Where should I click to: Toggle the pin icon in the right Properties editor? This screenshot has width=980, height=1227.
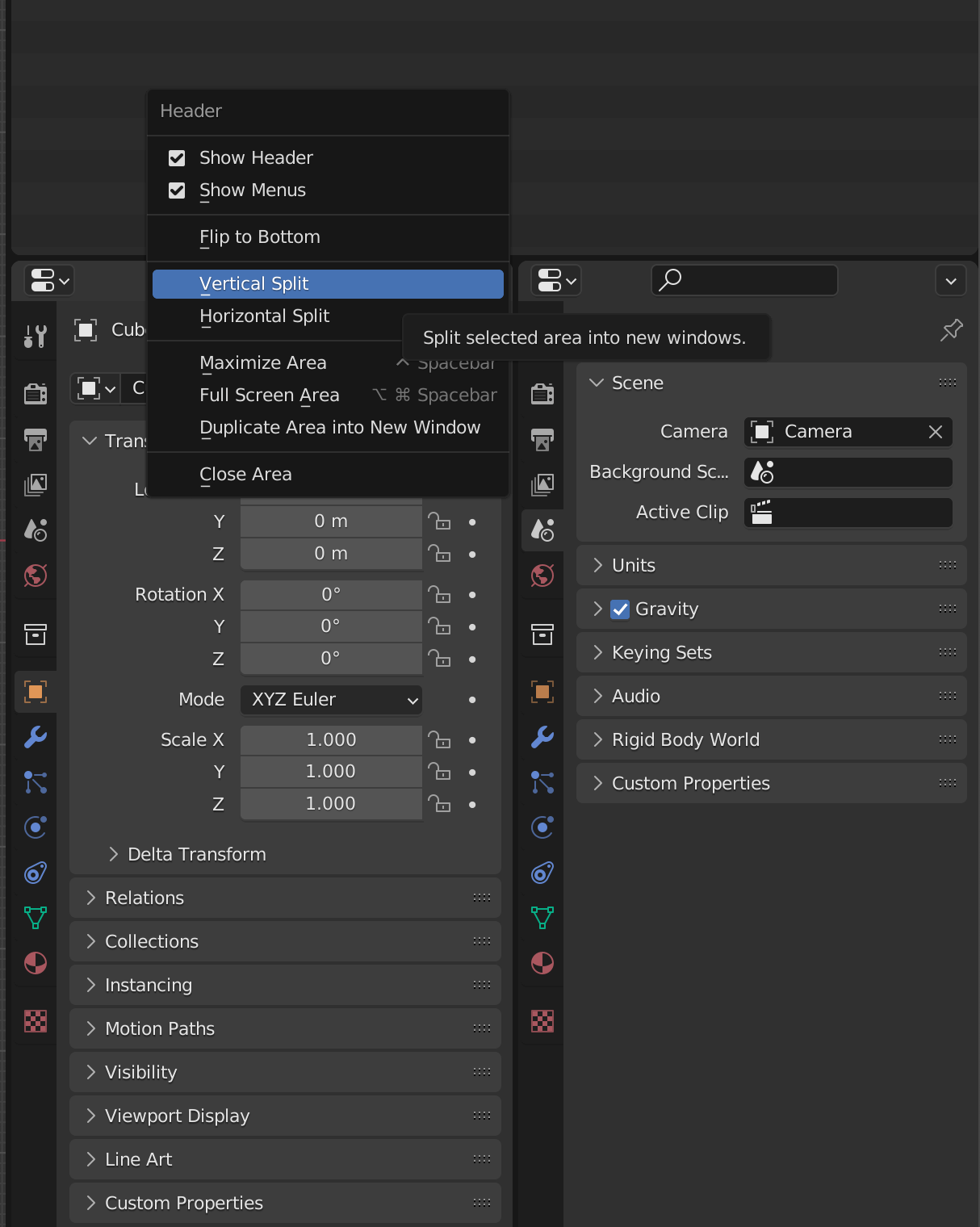coord(952,330)
